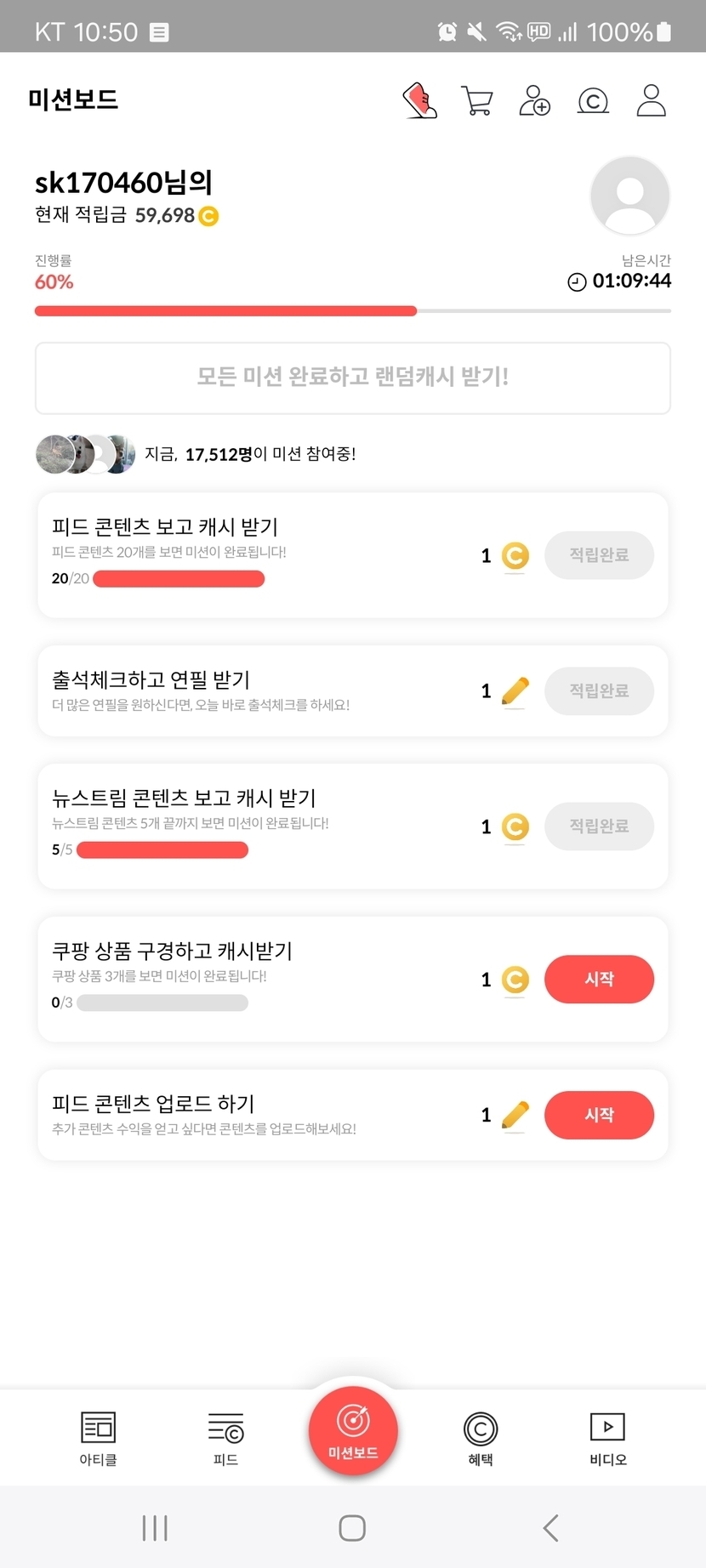
Task: Click the overall mission progress bar
Action: [x=352, y=311]
